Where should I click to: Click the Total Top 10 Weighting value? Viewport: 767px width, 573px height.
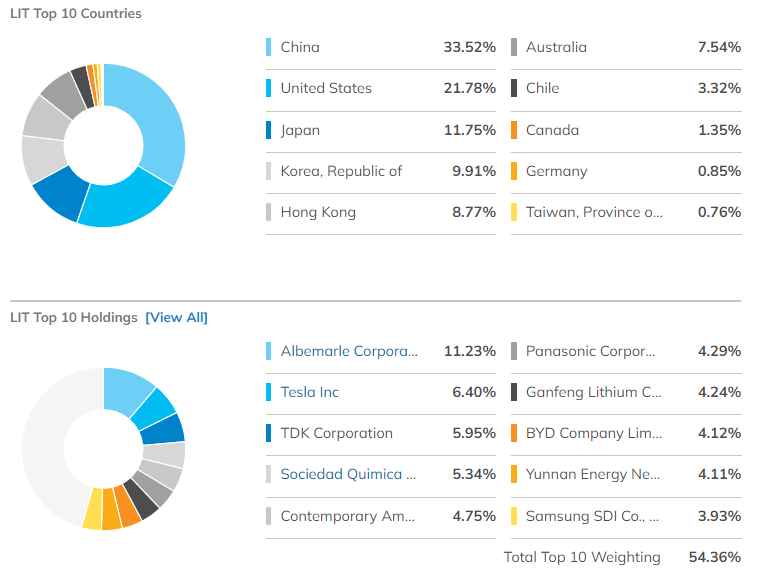[714, 557]
